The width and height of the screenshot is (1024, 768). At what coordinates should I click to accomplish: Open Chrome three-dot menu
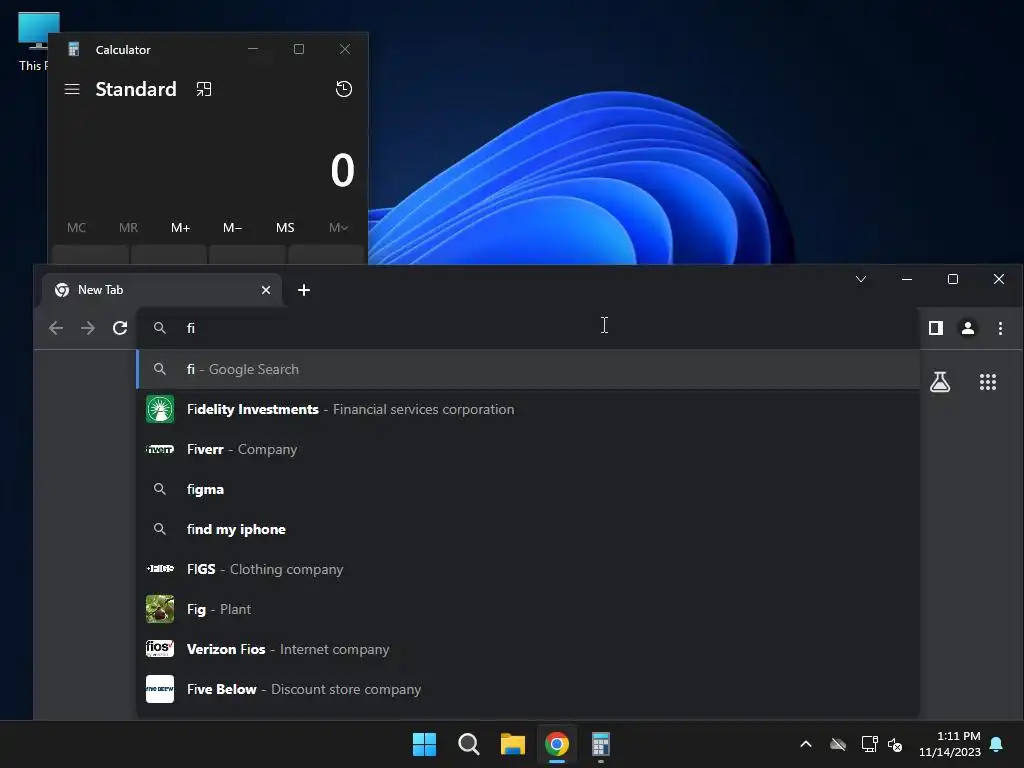pyautogui.click(x=1000, y=328)
